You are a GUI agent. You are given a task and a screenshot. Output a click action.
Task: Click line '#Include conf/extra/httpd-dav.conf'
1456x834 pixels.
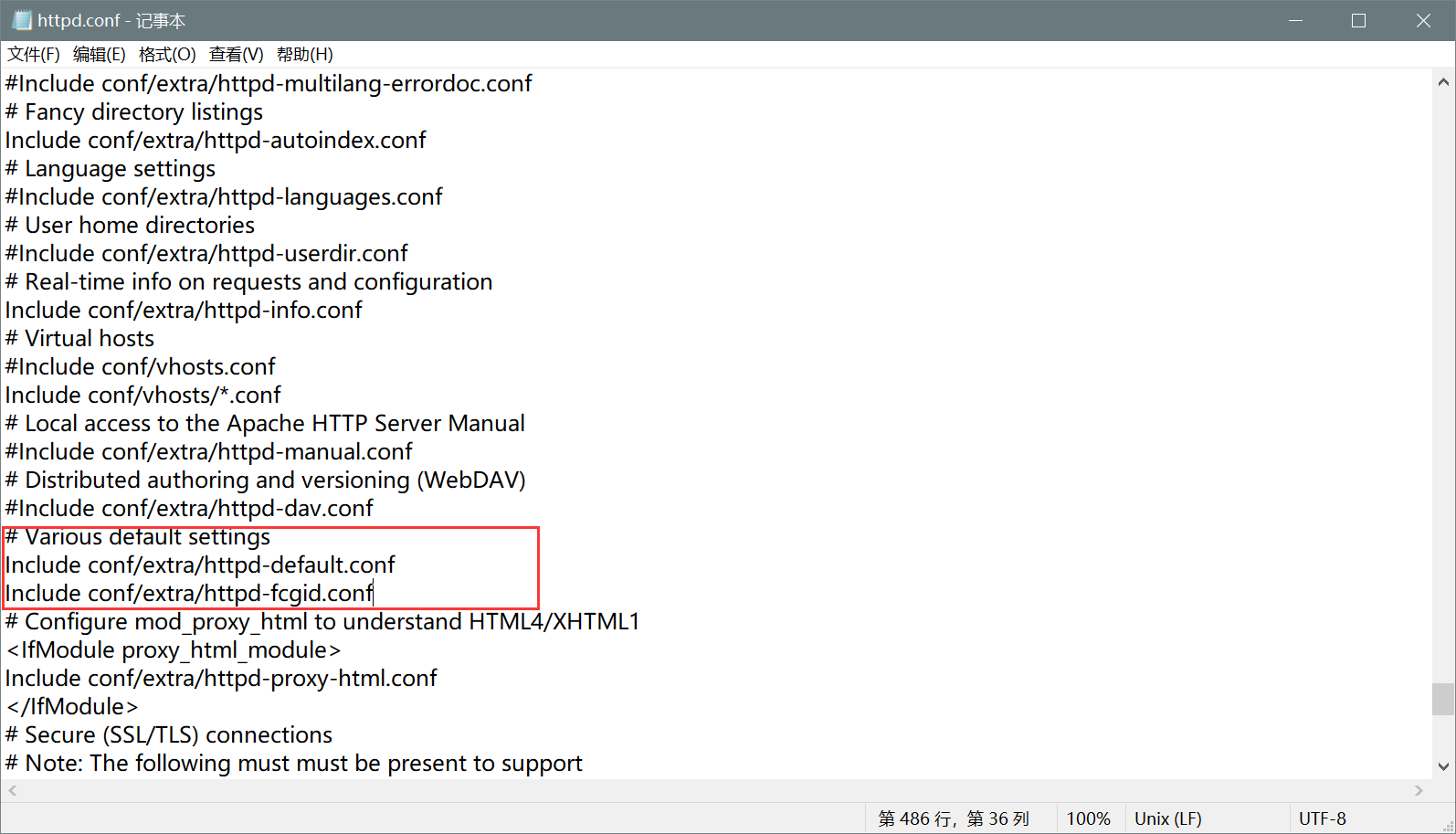click(x=189, y=509)
